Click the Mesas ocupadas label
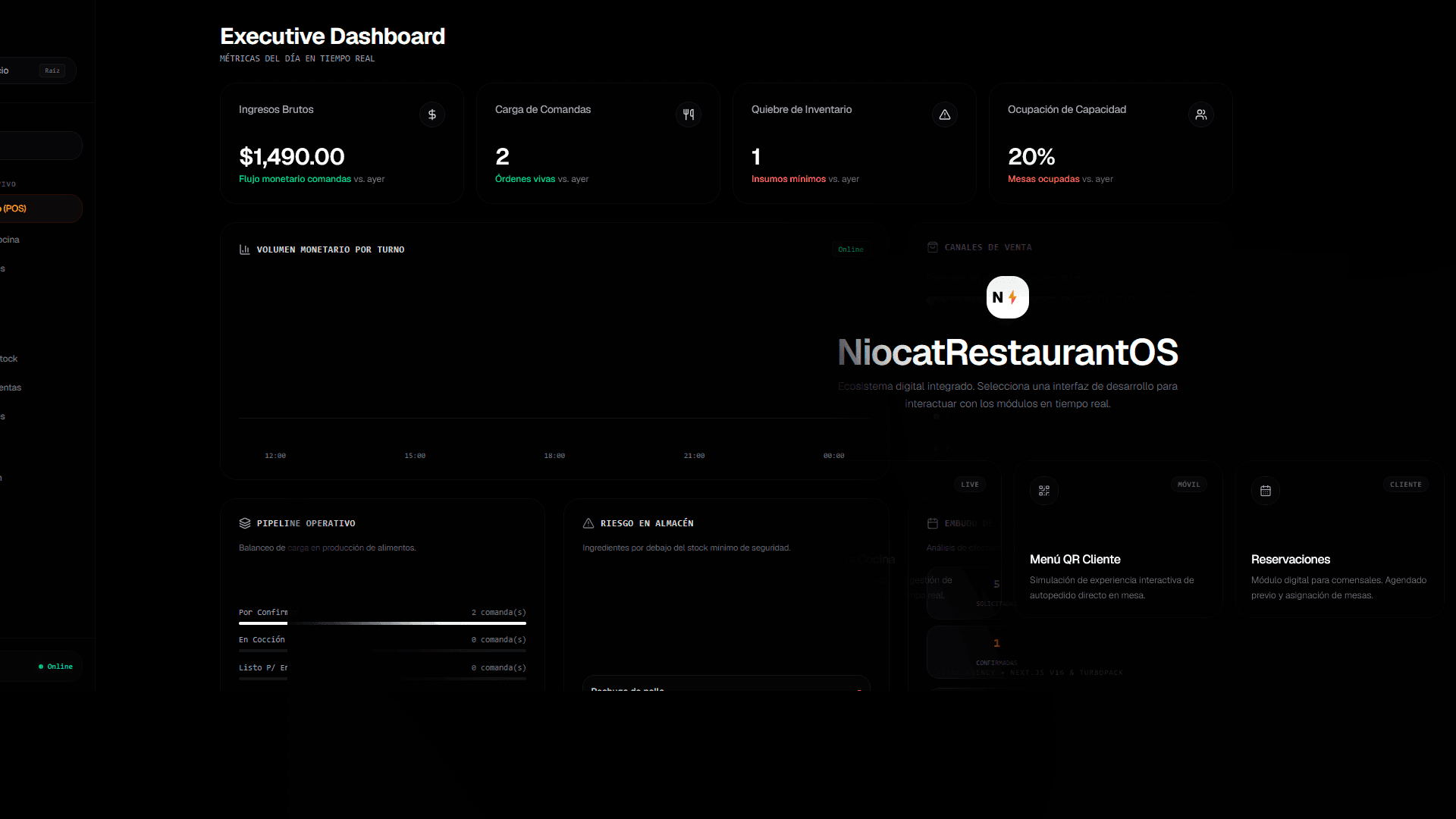The height and width of the screenshot is (819, 1456). click(x=1043, y=179)
